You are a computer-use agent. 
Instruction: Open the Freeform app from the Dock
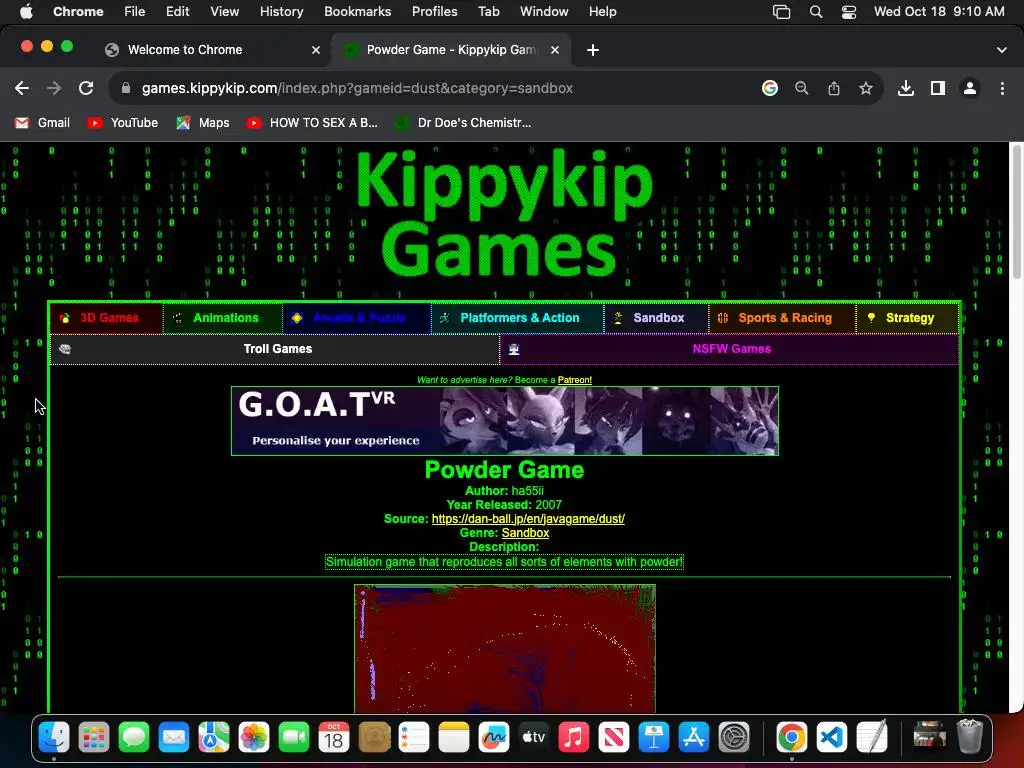click(x=494, y=738)
